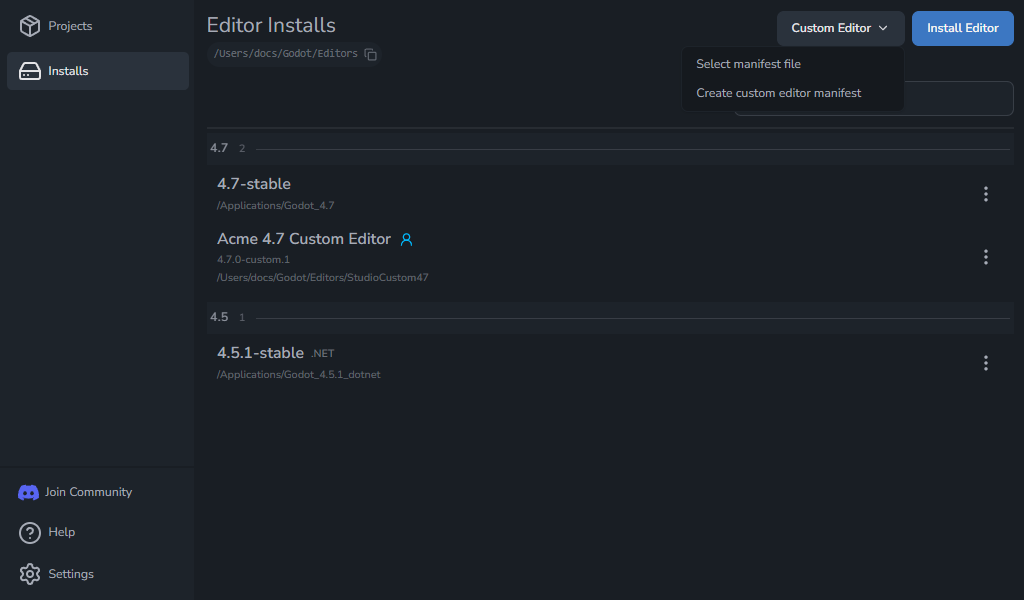Open the Custom Editor dropdown

click(840, 28)
